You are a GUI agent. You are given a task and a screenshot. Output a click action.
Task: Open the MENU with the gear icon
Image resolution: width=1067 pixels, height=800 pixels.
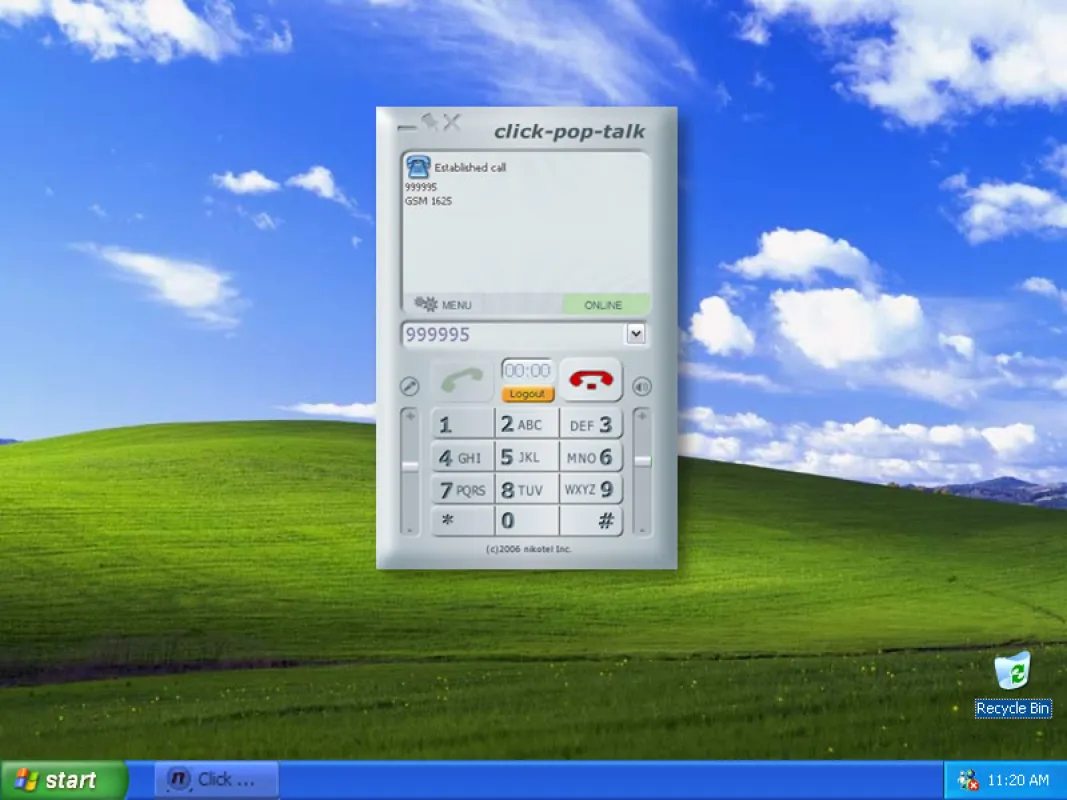[x=443, y=304]
